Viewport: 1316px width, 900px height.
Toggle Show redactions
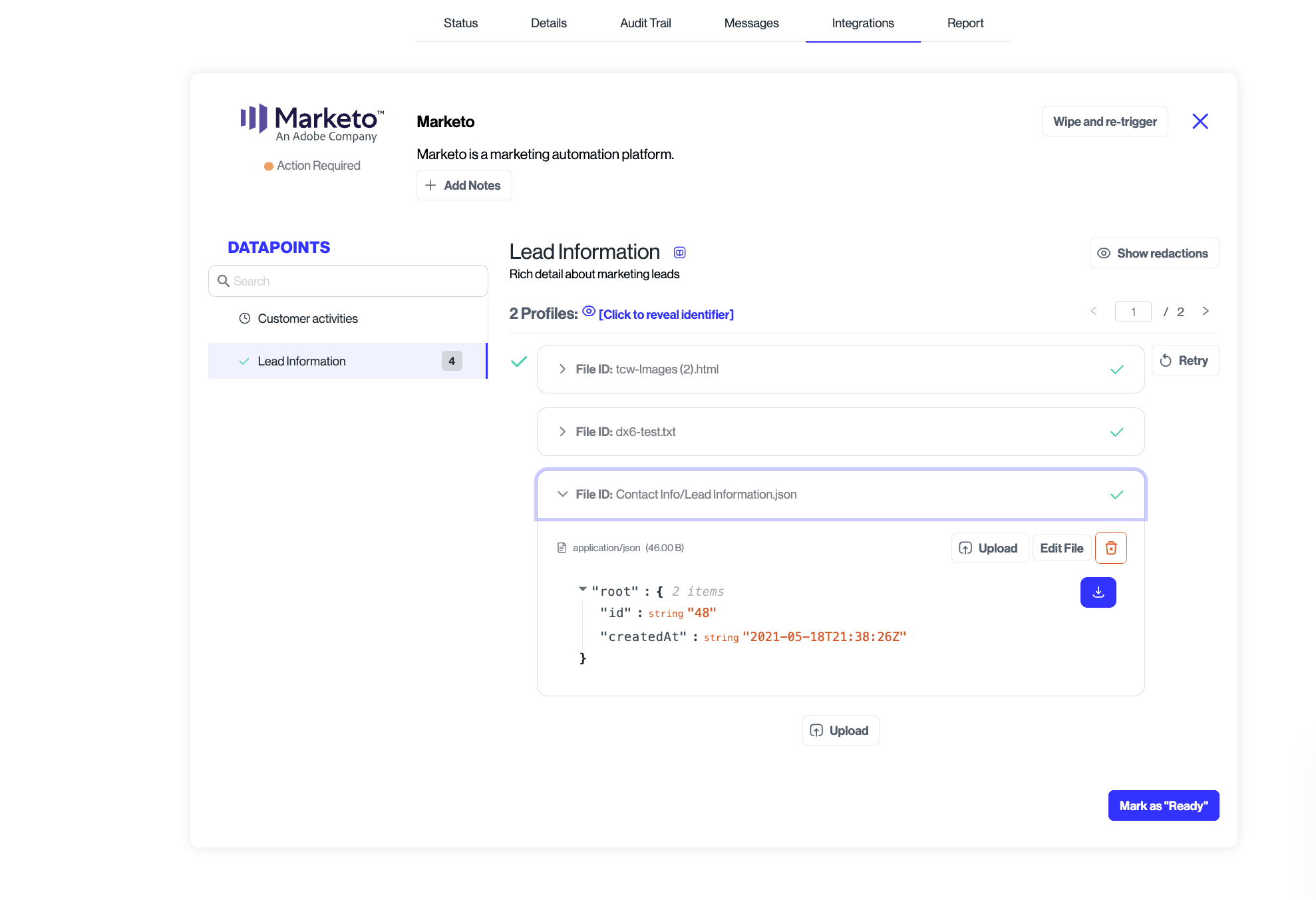[x=1154, y=253]
